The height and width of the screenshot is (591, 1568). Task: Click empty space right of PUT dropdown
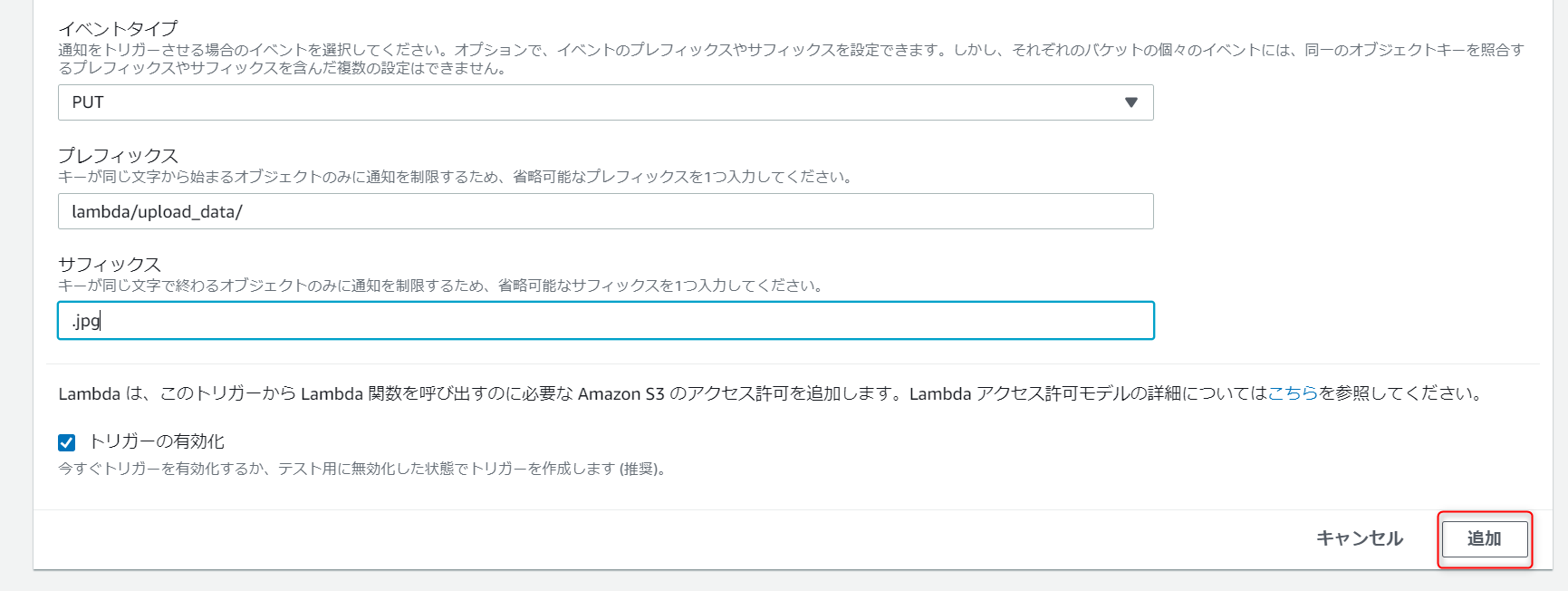[x=1341, y=102]
